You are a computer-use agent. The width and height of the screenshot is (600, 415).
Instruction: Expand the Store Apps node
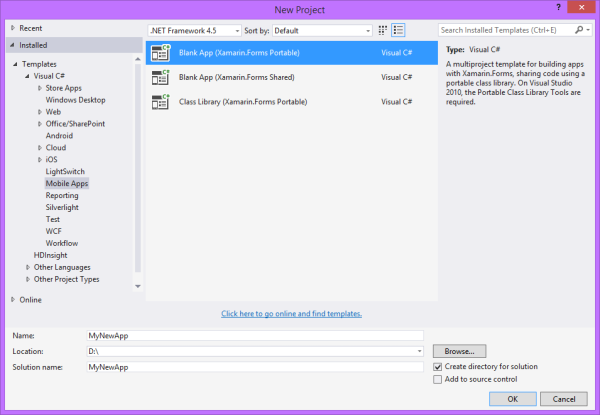point(40,88)
